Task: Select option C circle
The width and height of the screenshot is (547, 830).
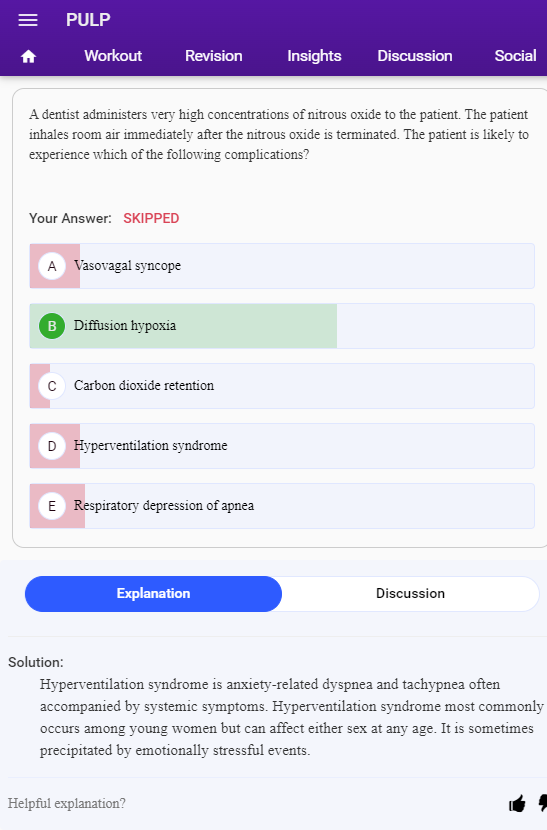Action: (x=52, y=386)
